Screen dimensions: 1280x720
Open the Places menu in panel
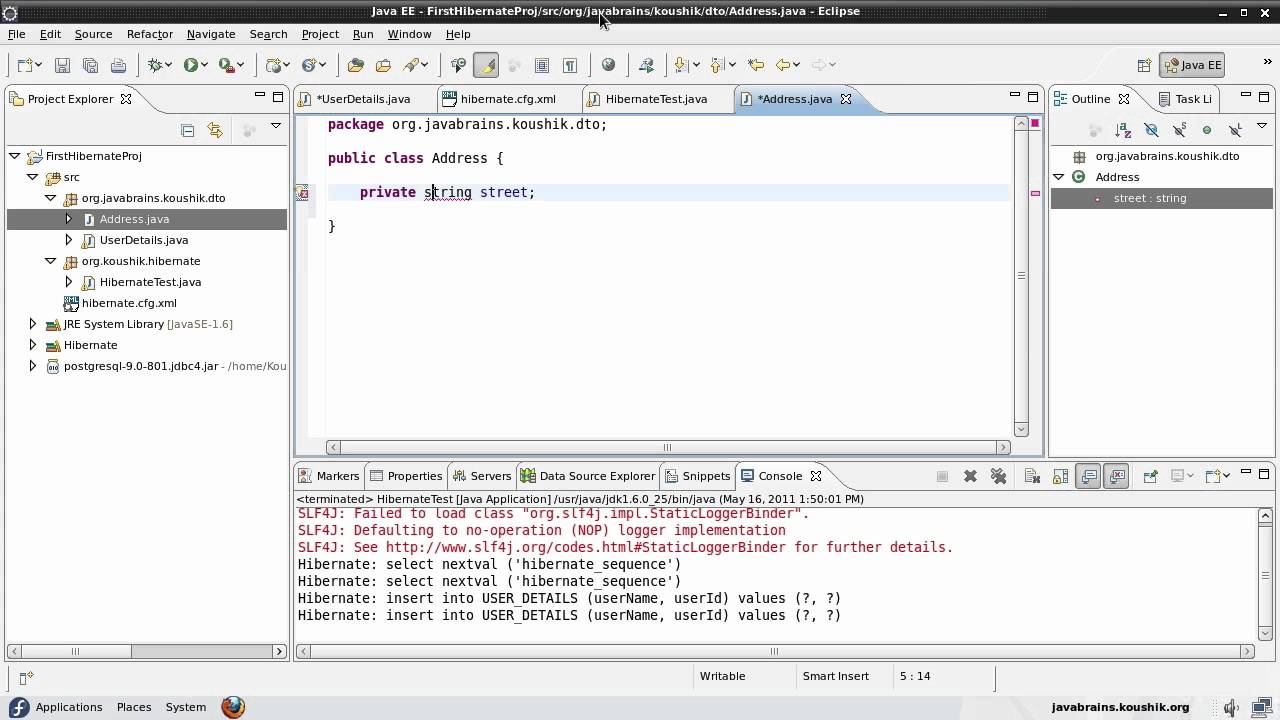pyautogui.click(x=134, y=707)
